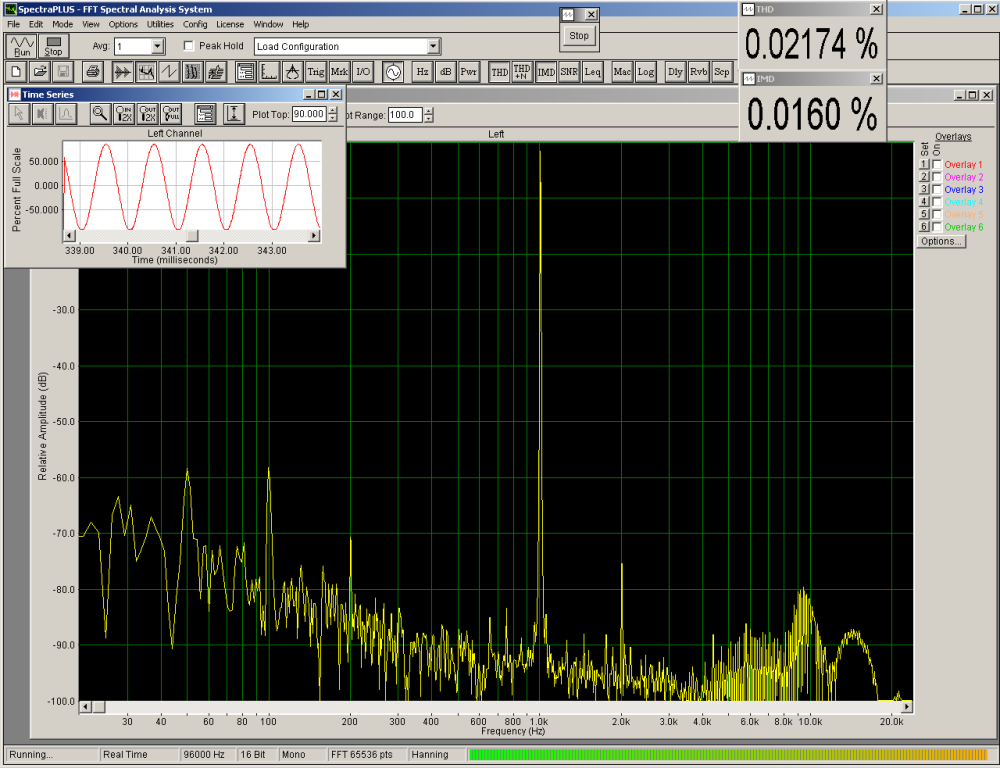Open the Trig trigger settings icon
The image size is (1000, 768).
coord(315,71)
